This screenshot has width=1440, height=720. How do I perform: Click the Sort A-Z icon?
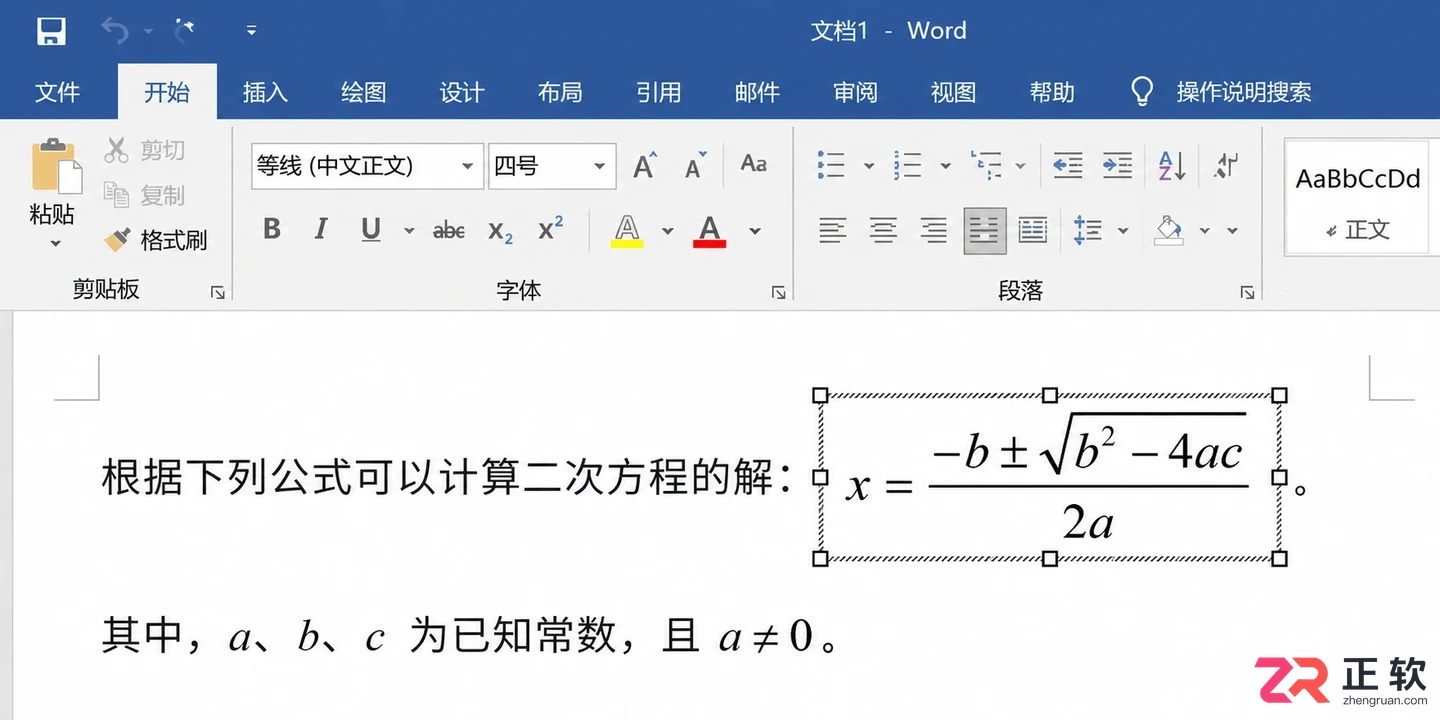1172,165
